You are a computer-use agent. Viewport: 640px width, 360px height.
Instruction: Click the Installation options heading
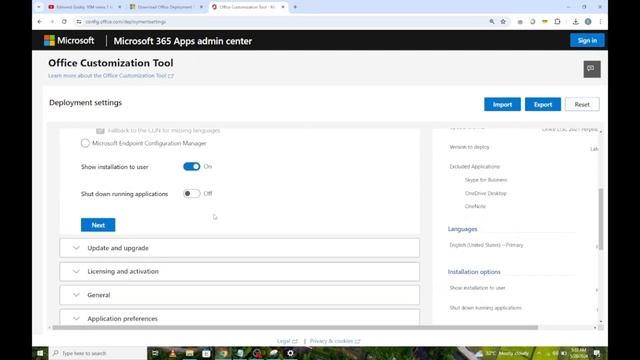(474, 272)
